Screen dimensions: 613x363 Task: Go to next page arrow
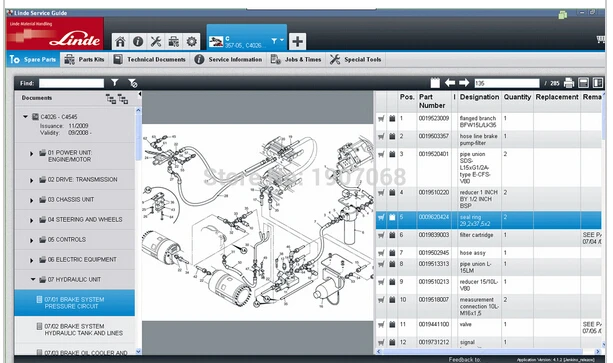coord(464,83)
